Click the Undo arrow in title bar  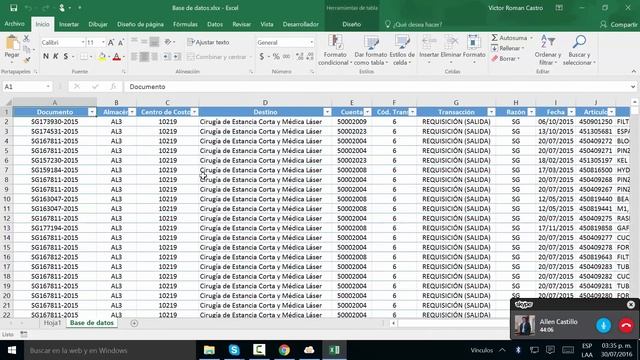tap(28, 8)
